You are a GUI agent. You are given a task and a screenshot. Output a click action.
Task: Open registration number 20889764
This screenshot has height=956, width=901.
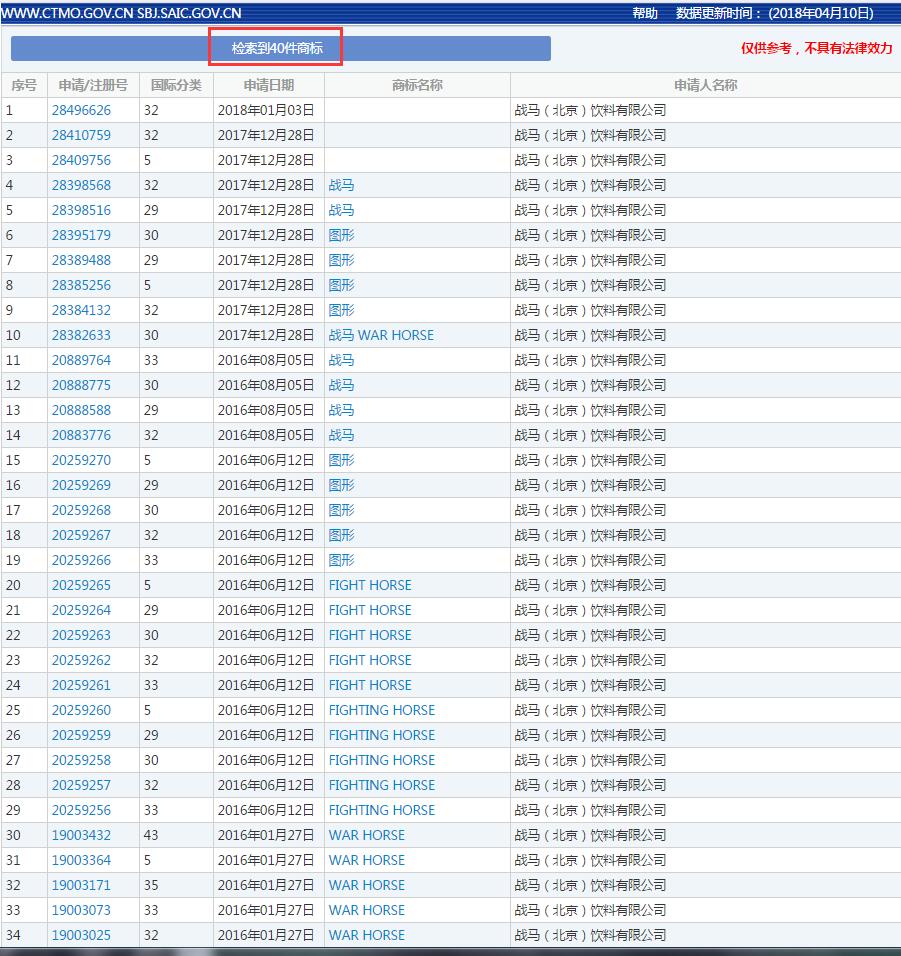click(x=81, y=360)
